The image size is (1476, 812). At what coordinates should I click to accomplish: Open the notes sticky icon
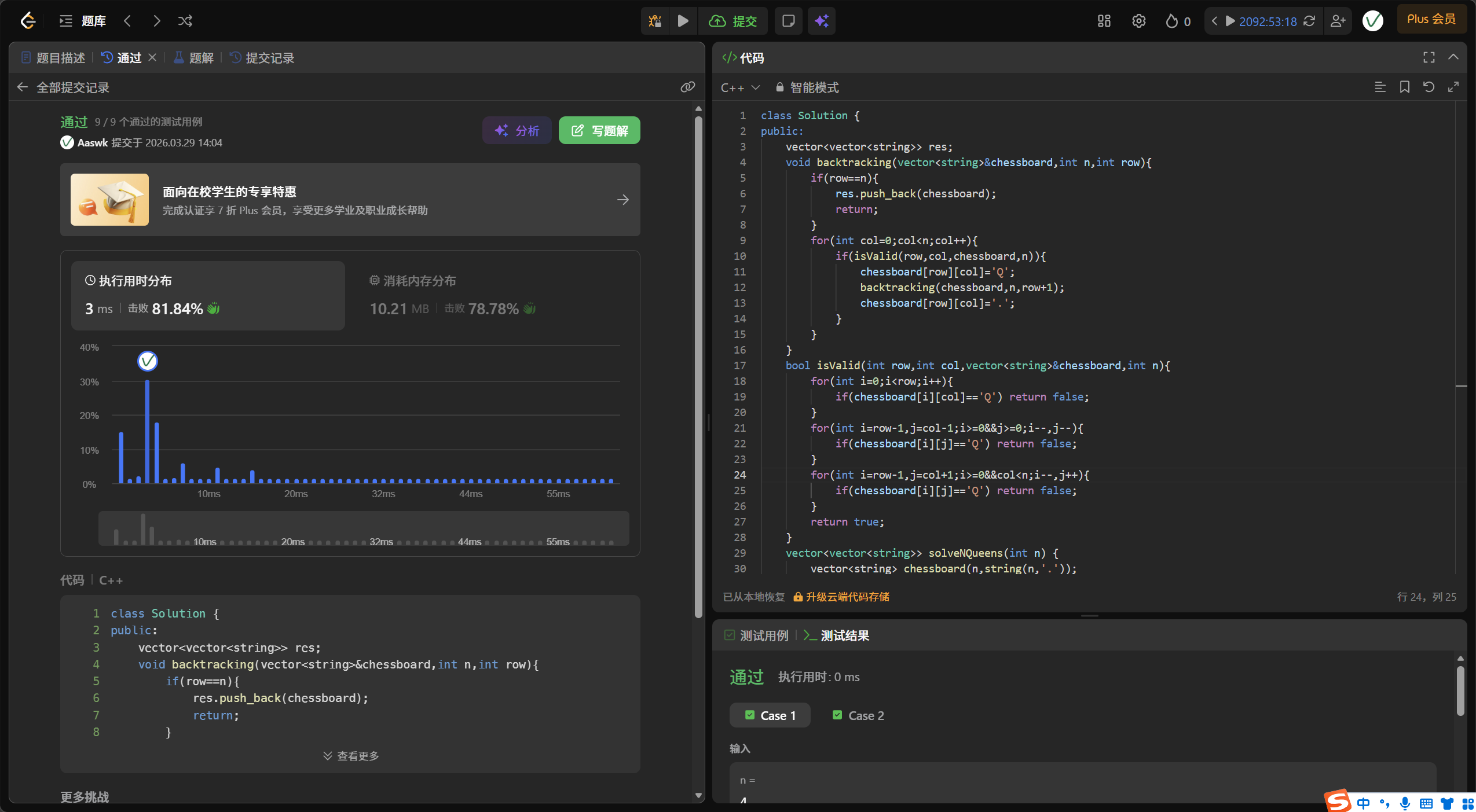click(x=788, y=21)
